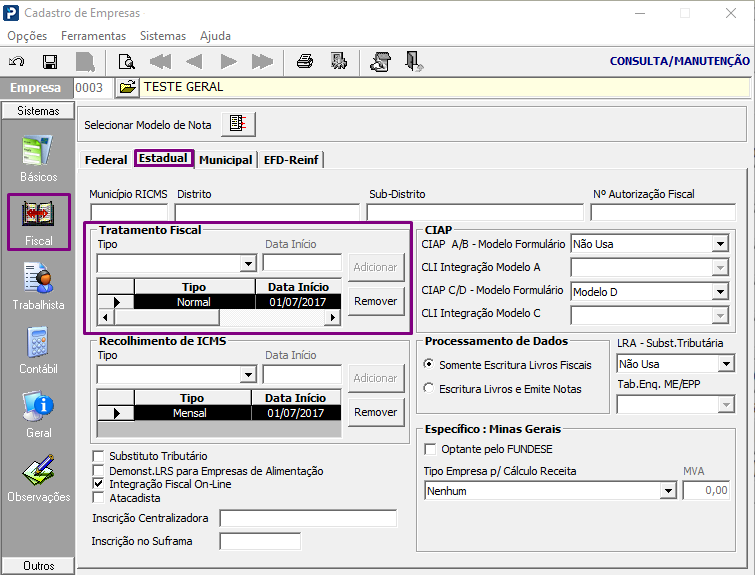Click Remover in Recolhimento de ICMS
This screenshot has height=575, width=755.
(x=376, y=412)
